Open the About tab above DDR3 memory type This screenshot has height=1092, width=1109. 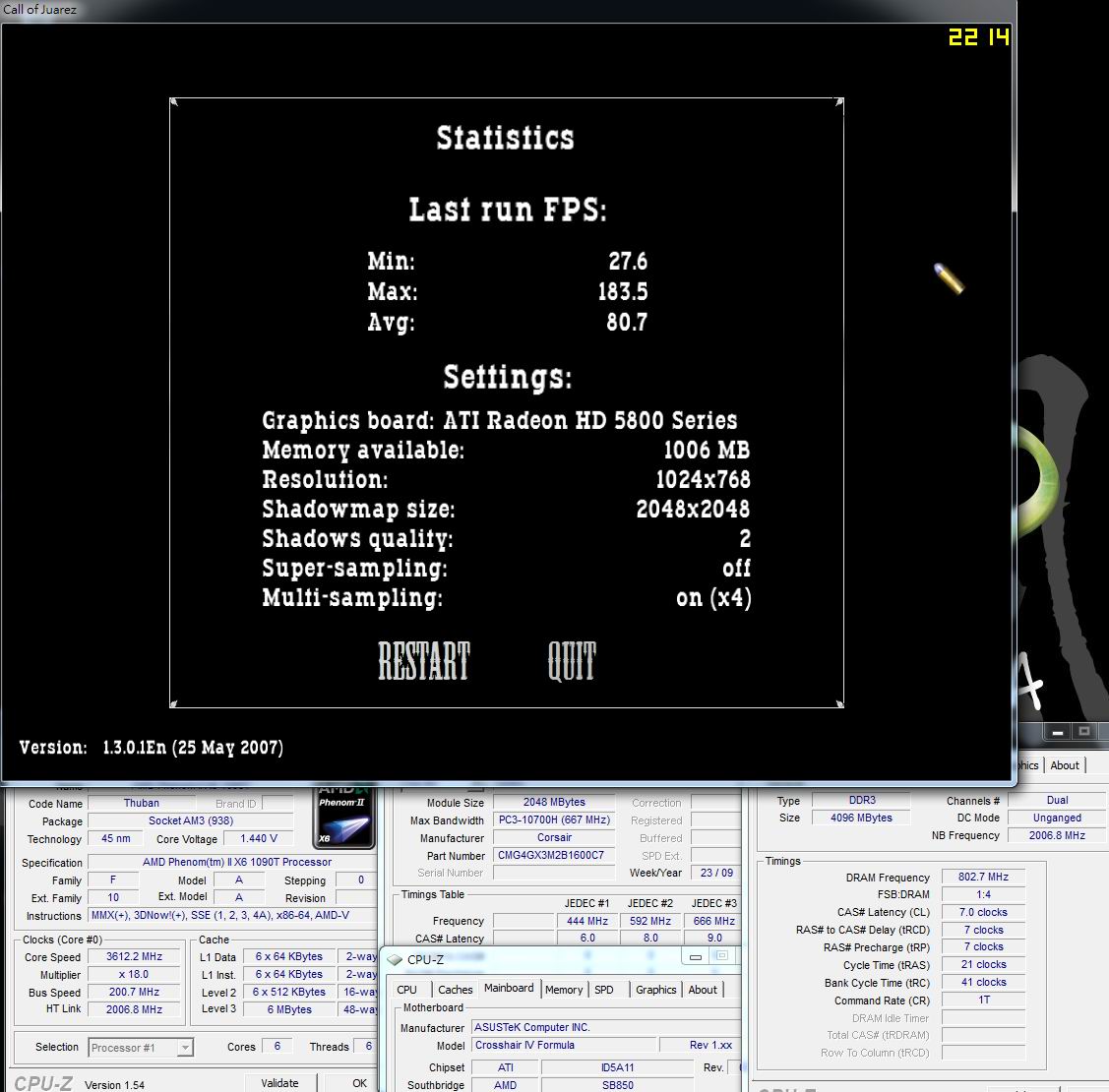1065,765
